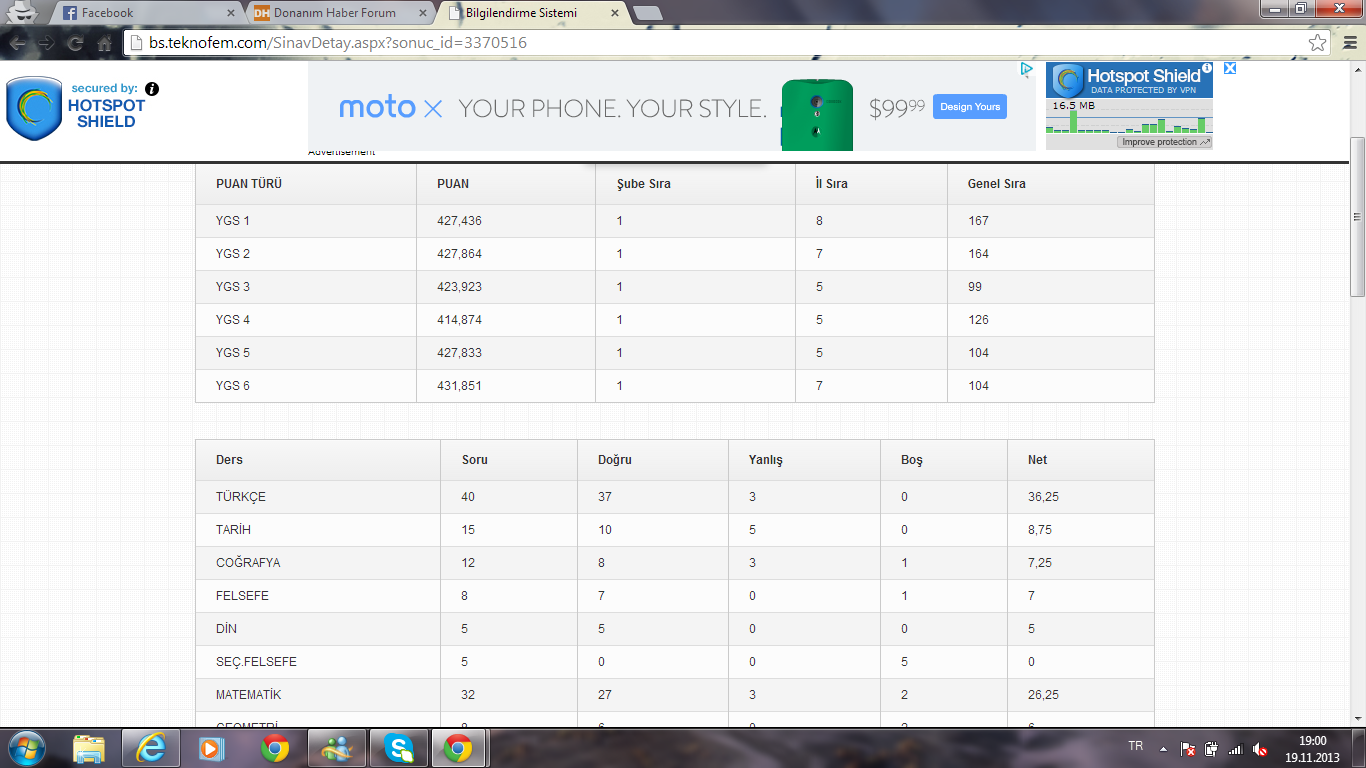Show hidden system tray icons

coord(1163,748)
